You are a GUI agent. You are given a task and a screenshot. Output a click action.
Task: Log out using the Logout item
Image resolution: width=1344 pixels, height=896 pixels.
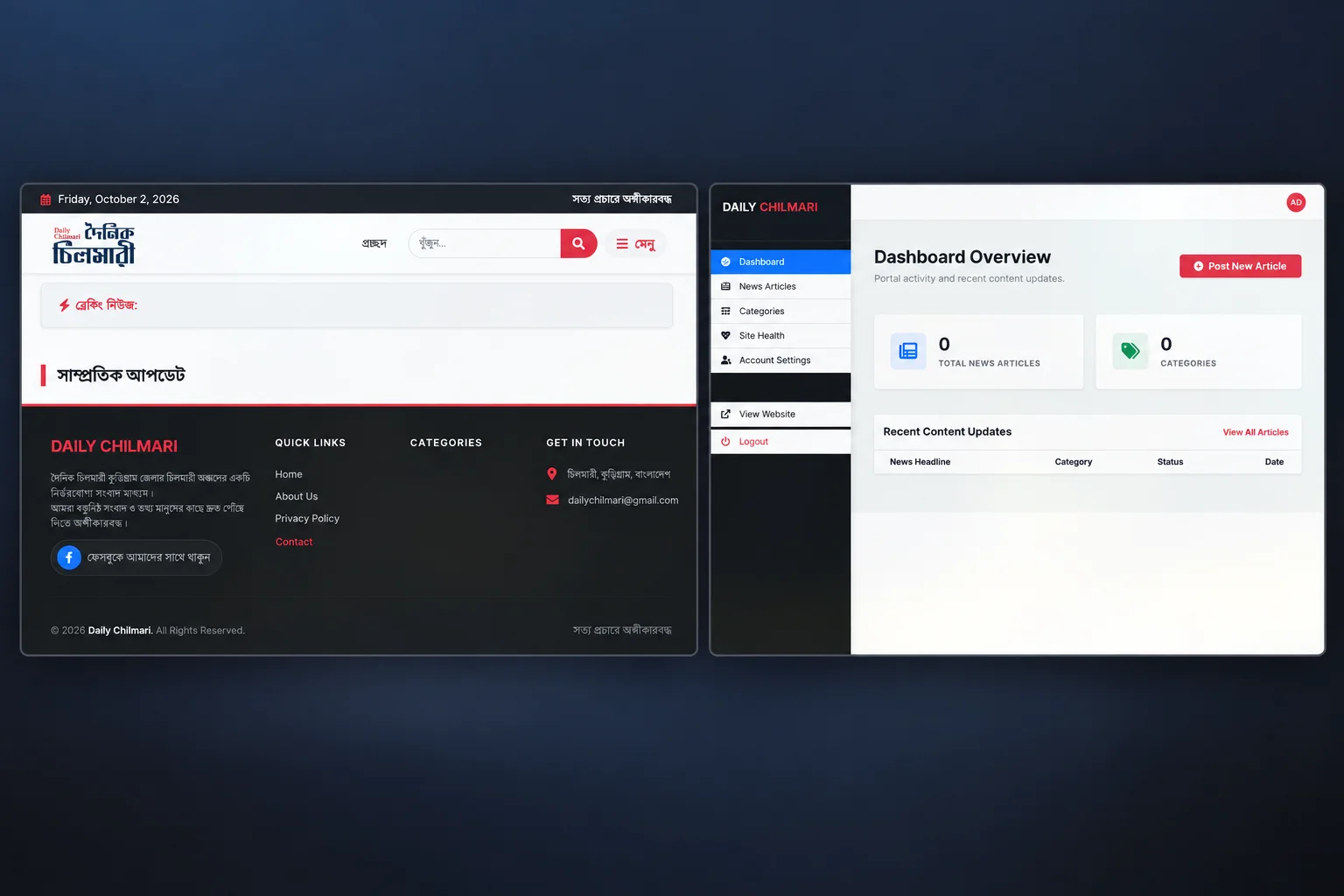(x=780, y=442)
